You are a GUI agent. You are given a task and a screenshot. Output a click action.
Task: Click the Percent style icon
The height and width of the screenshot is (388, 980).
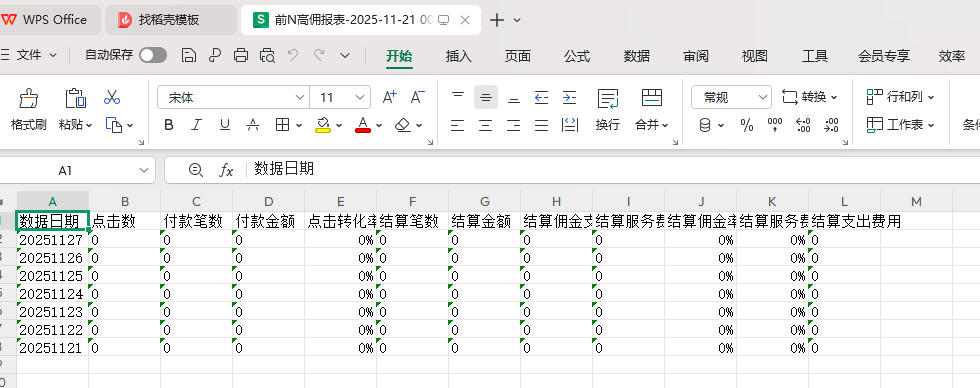click(x=747, y=125)
